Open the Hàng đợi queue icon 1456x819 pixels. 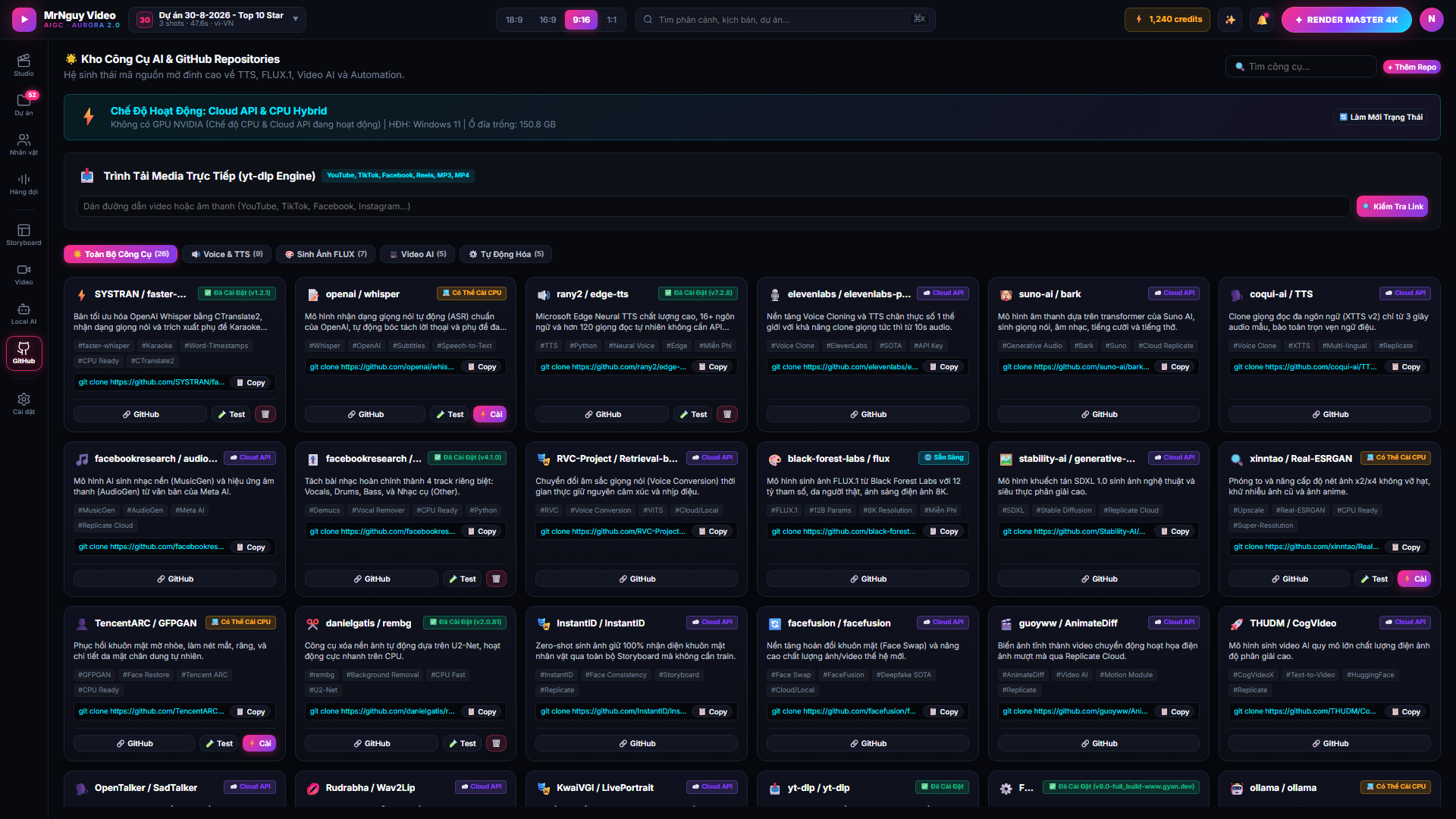point(24,184)
